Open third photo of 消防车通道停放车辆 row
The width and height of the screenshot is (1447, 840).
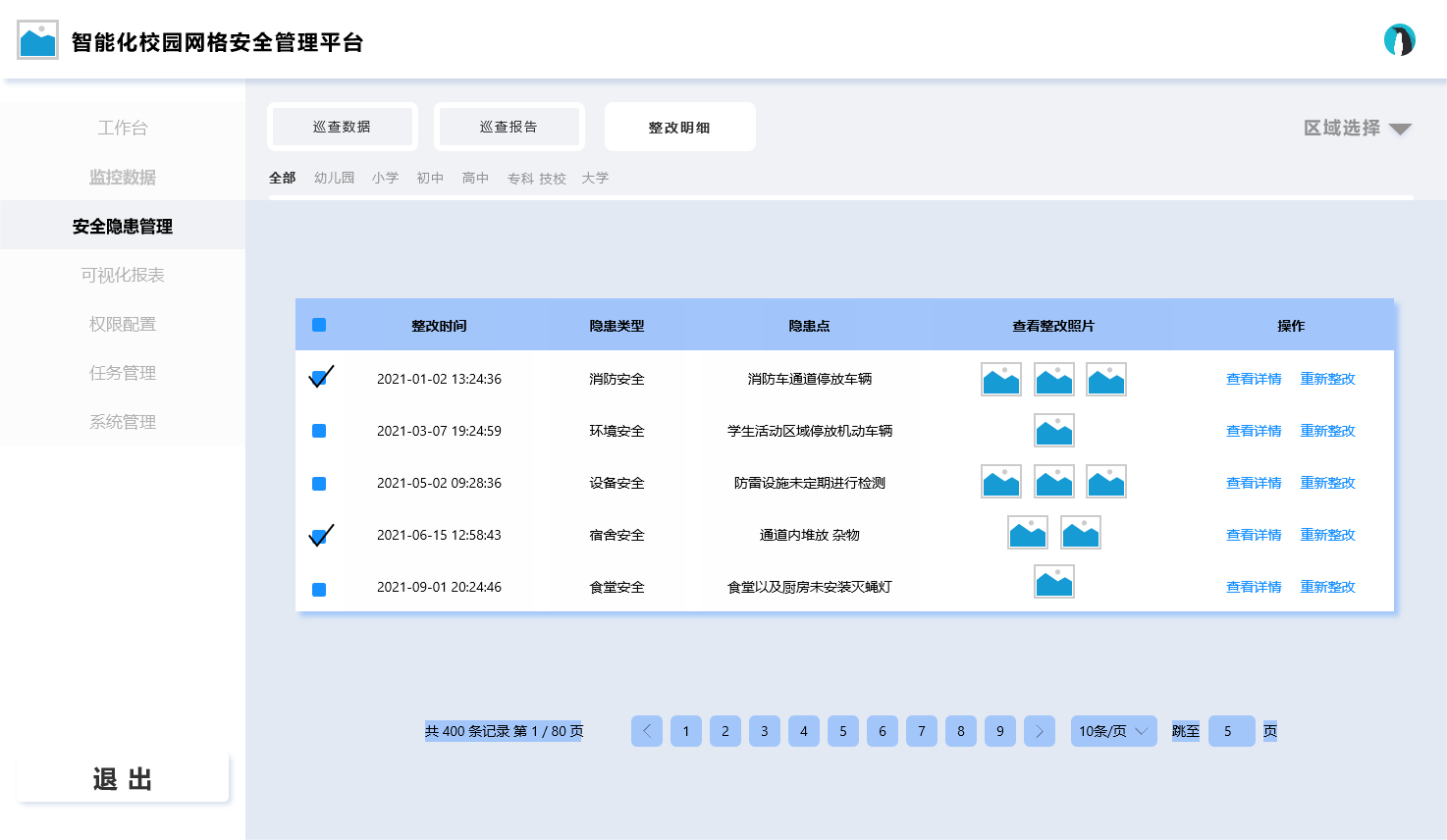[1106, 379]
